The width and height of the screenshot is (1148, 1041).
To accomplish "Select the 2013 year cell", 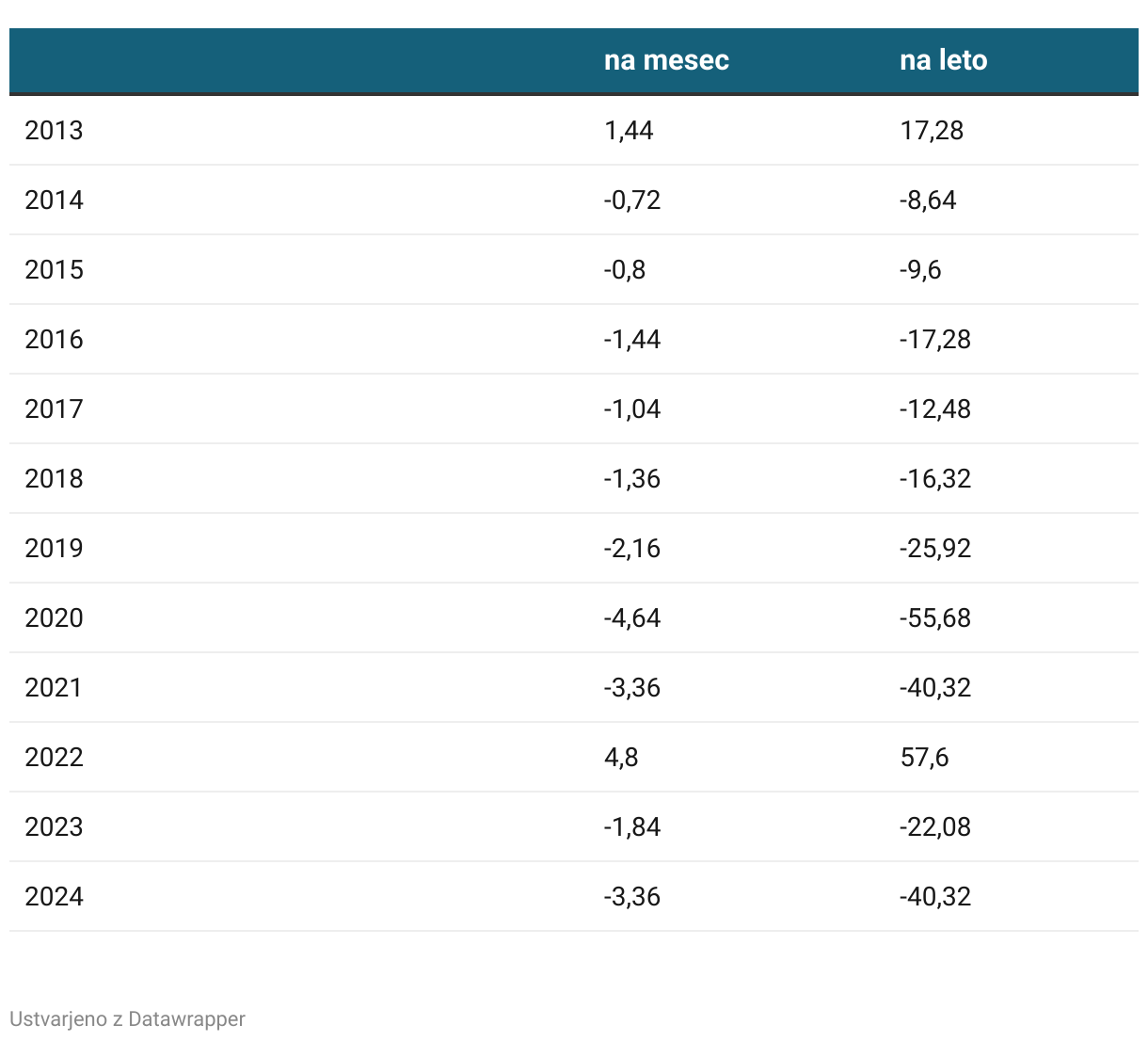I will coord(54,131).
